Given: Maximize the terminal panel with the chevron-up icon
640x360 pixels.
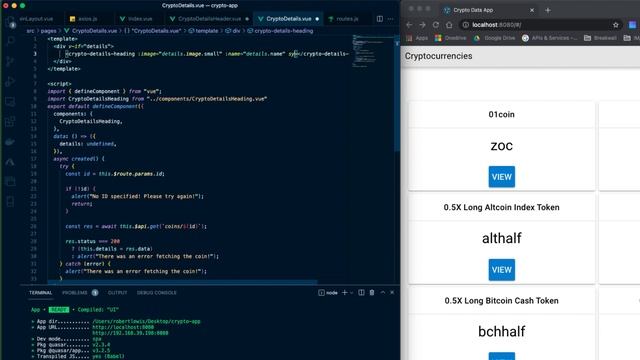Looking at the screenshot, I should pyautogui.click(x=382, y=292).
